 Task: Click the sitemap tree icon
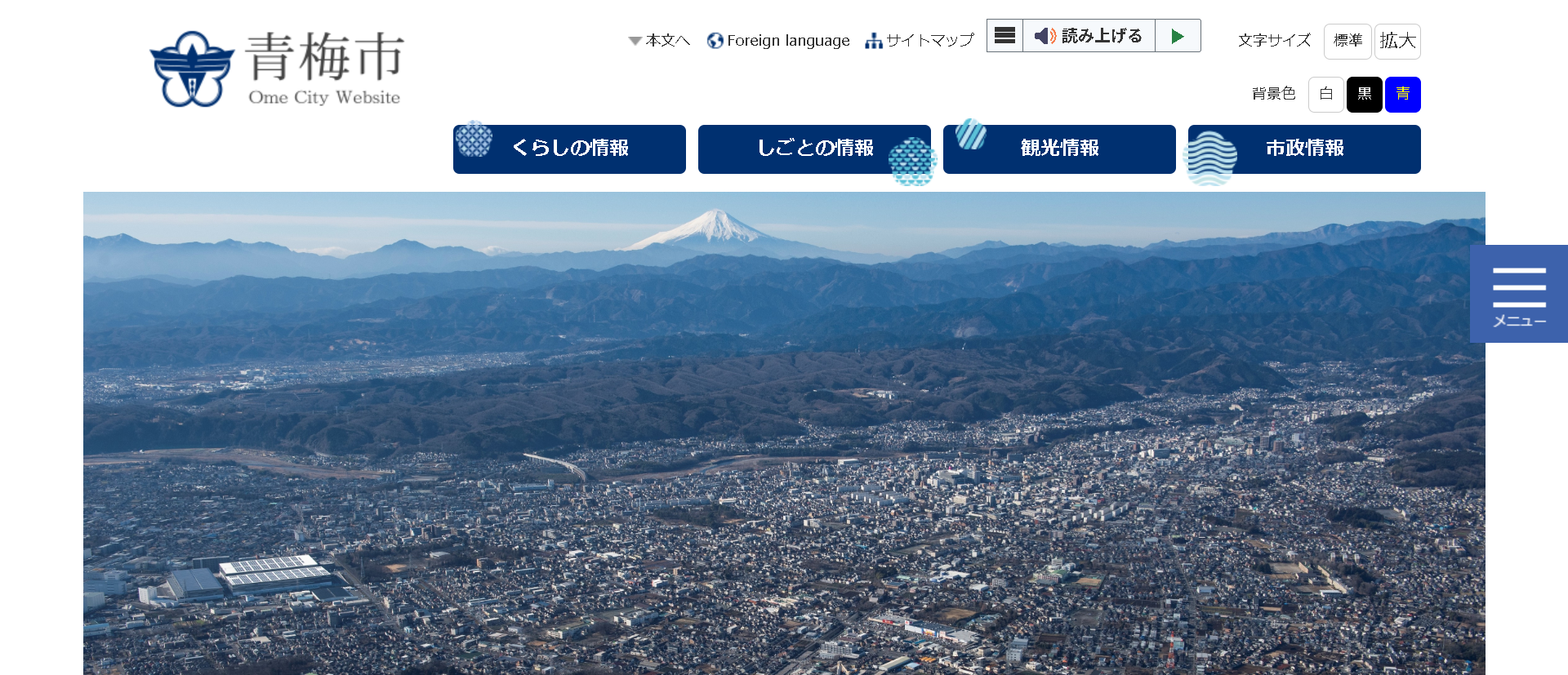874,41
